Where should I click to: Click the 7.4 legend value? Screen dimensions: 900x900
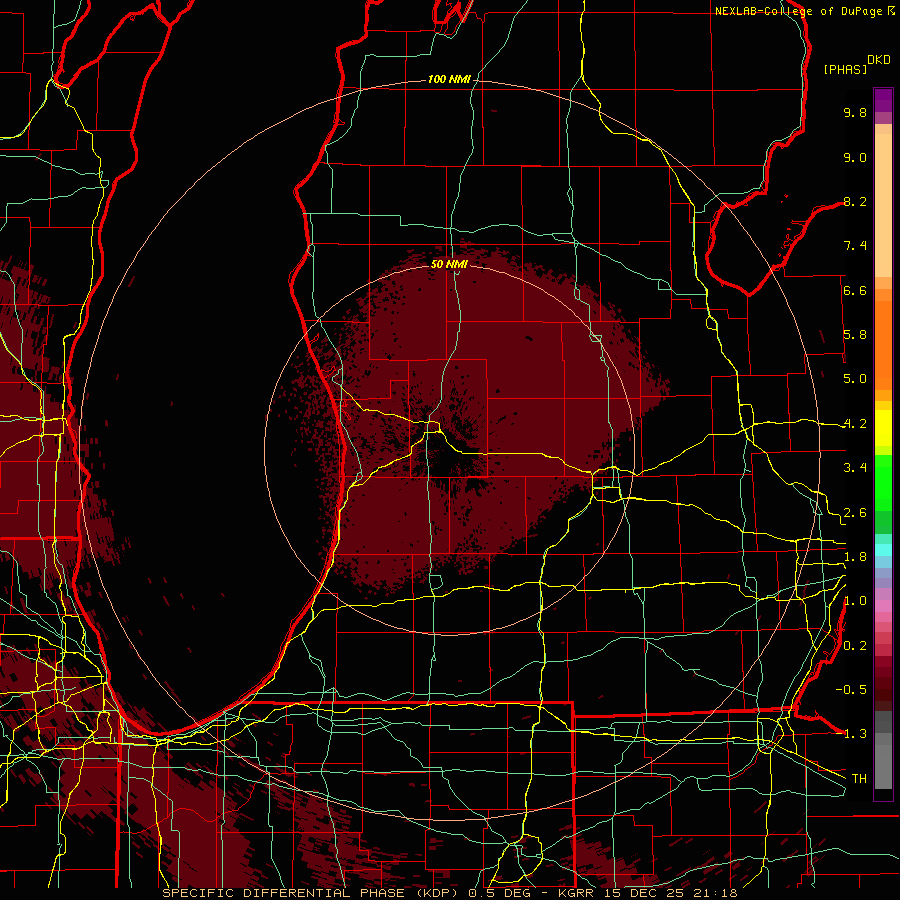(x=855, y=246)
